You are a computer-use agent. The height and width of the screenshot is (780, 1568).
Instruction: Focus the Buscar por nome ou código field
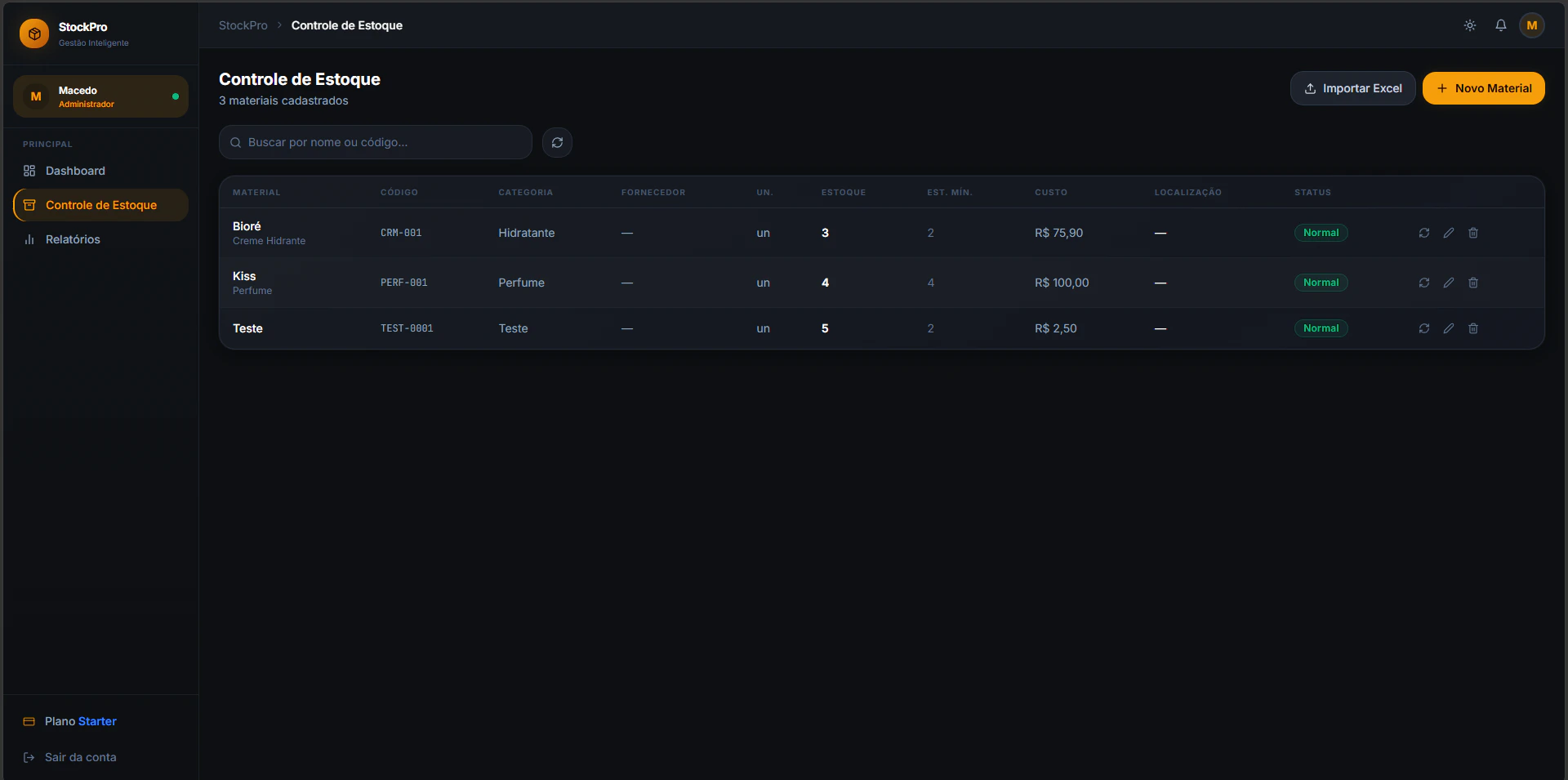[376, 142]
